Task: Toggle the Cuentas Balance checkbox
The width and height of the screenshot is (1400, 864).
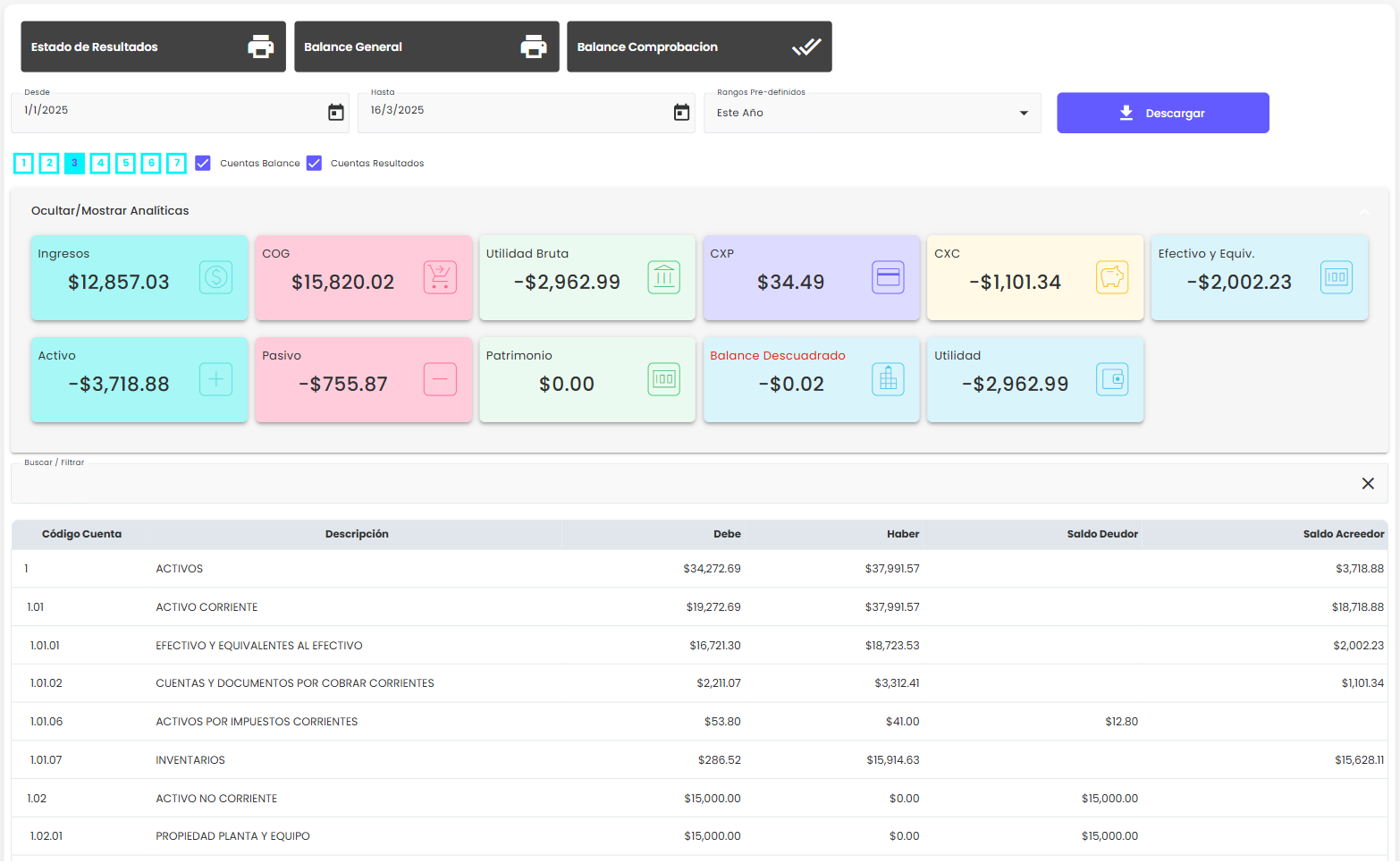Action: point(203,163)
